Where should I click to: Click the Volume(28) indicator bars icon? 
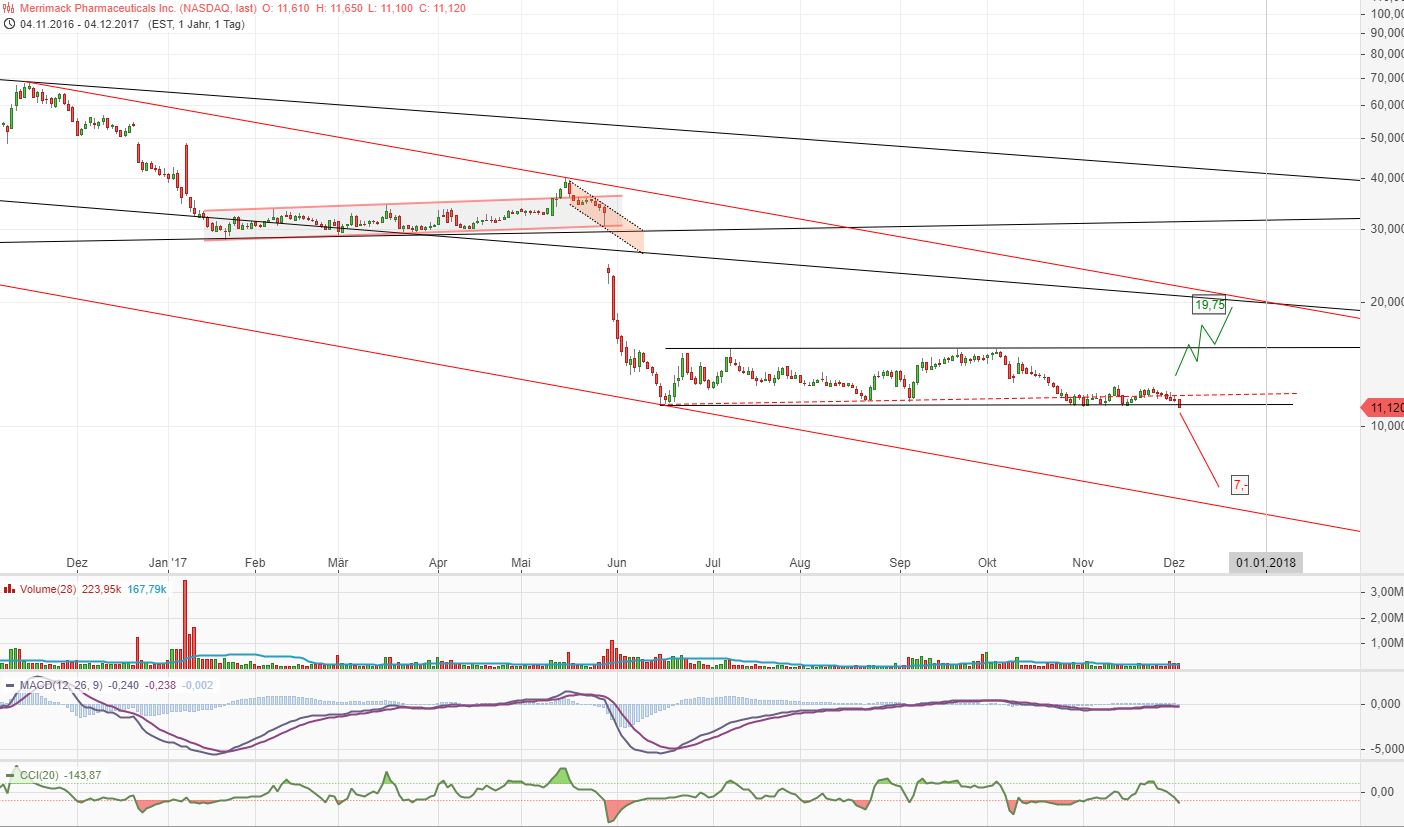click(x=10, y=588)
